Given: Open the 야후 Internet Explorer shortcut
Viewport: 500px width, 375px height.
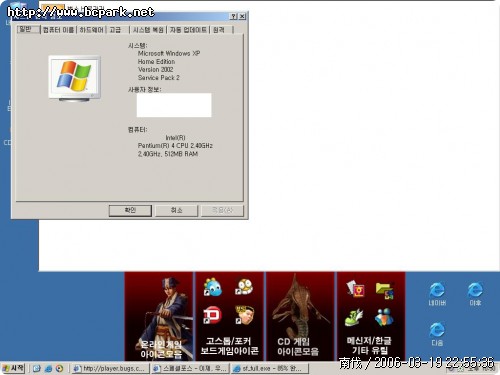Looking at the screenshot, I should click(x=475, y=294).
